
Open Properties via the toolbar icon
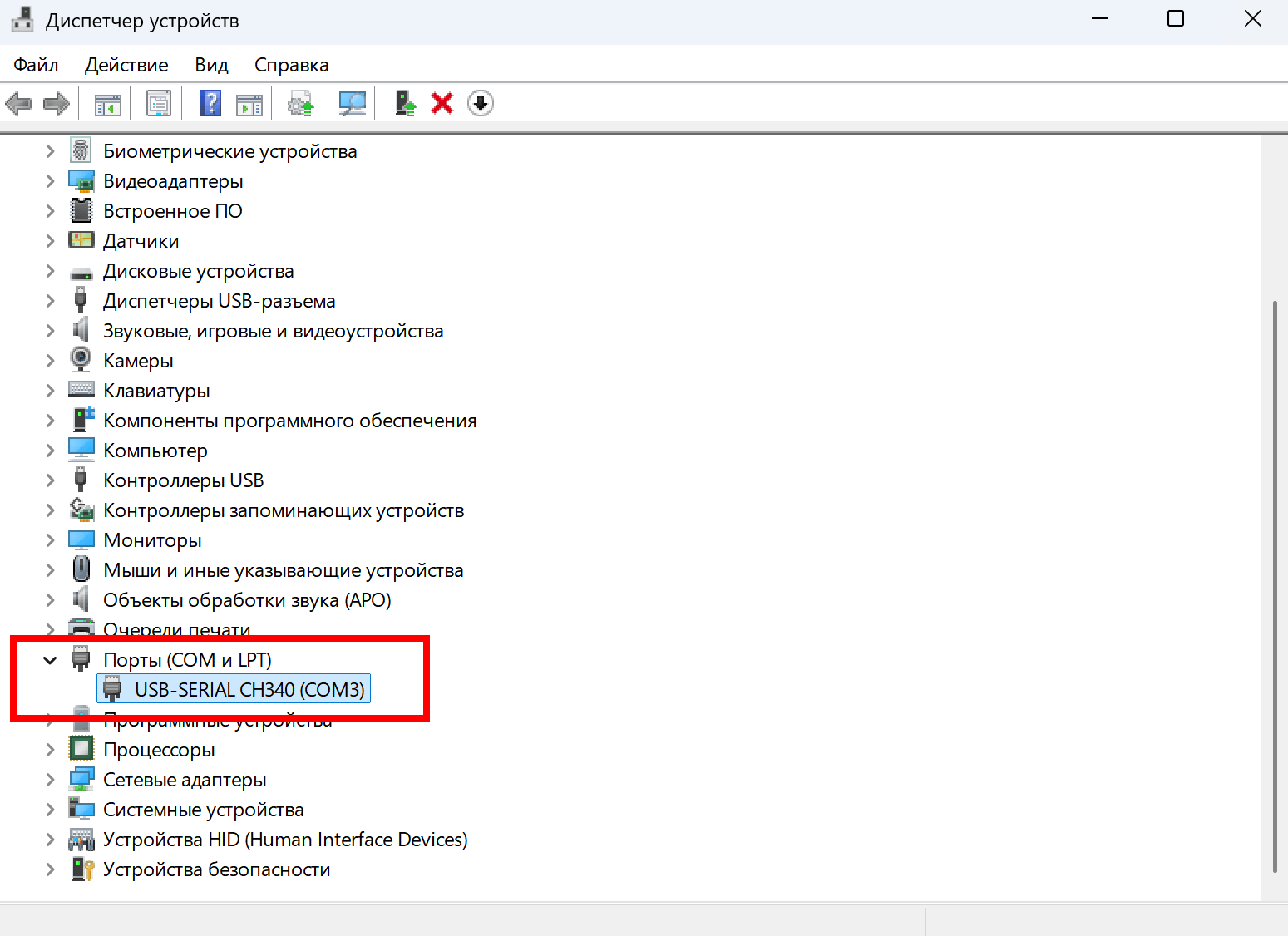tap(158, 104)
